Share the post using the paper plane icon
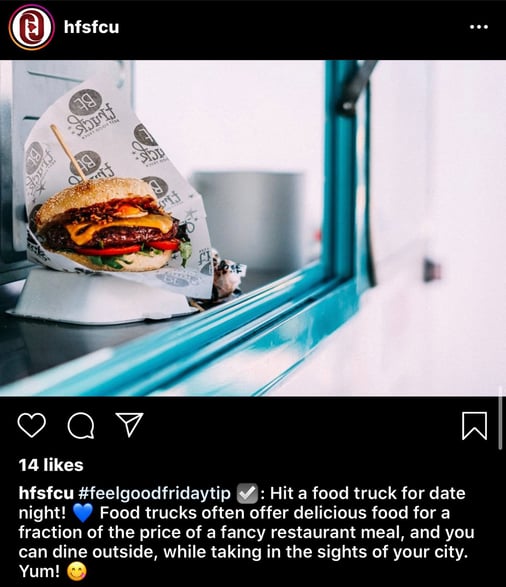The height and width of the screenshot is (587, 506). click(x=129, y=425)
